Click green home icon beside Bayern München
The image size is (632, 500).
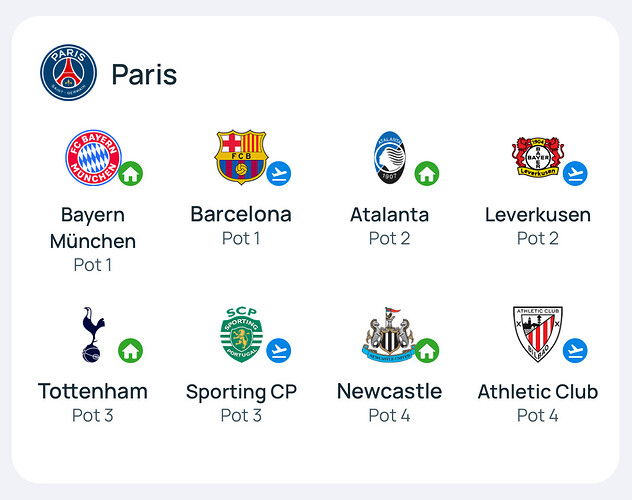[131, 174]
